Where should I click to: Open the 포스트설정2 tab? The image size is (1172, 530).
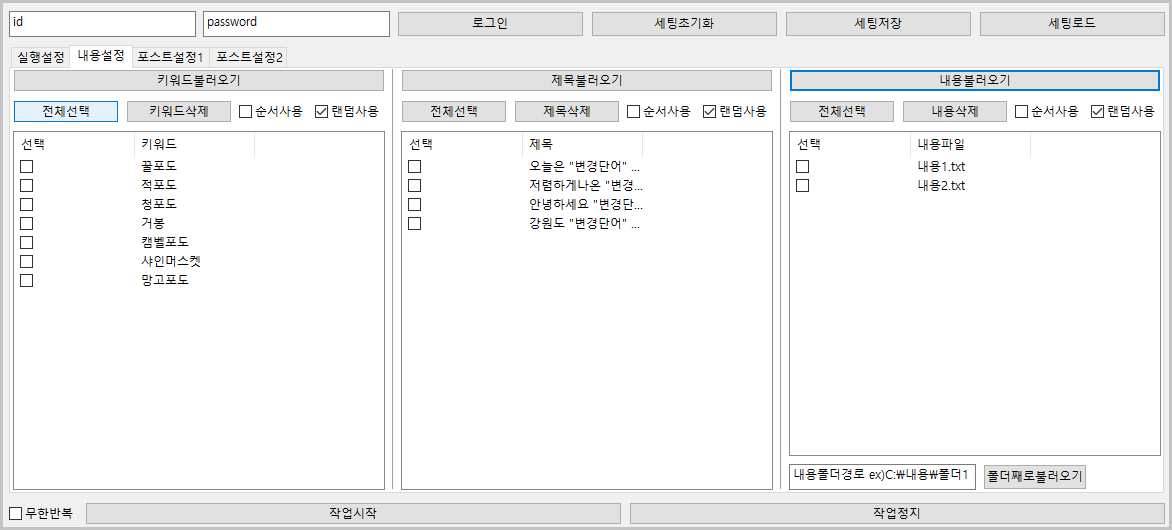pos(249,57)
